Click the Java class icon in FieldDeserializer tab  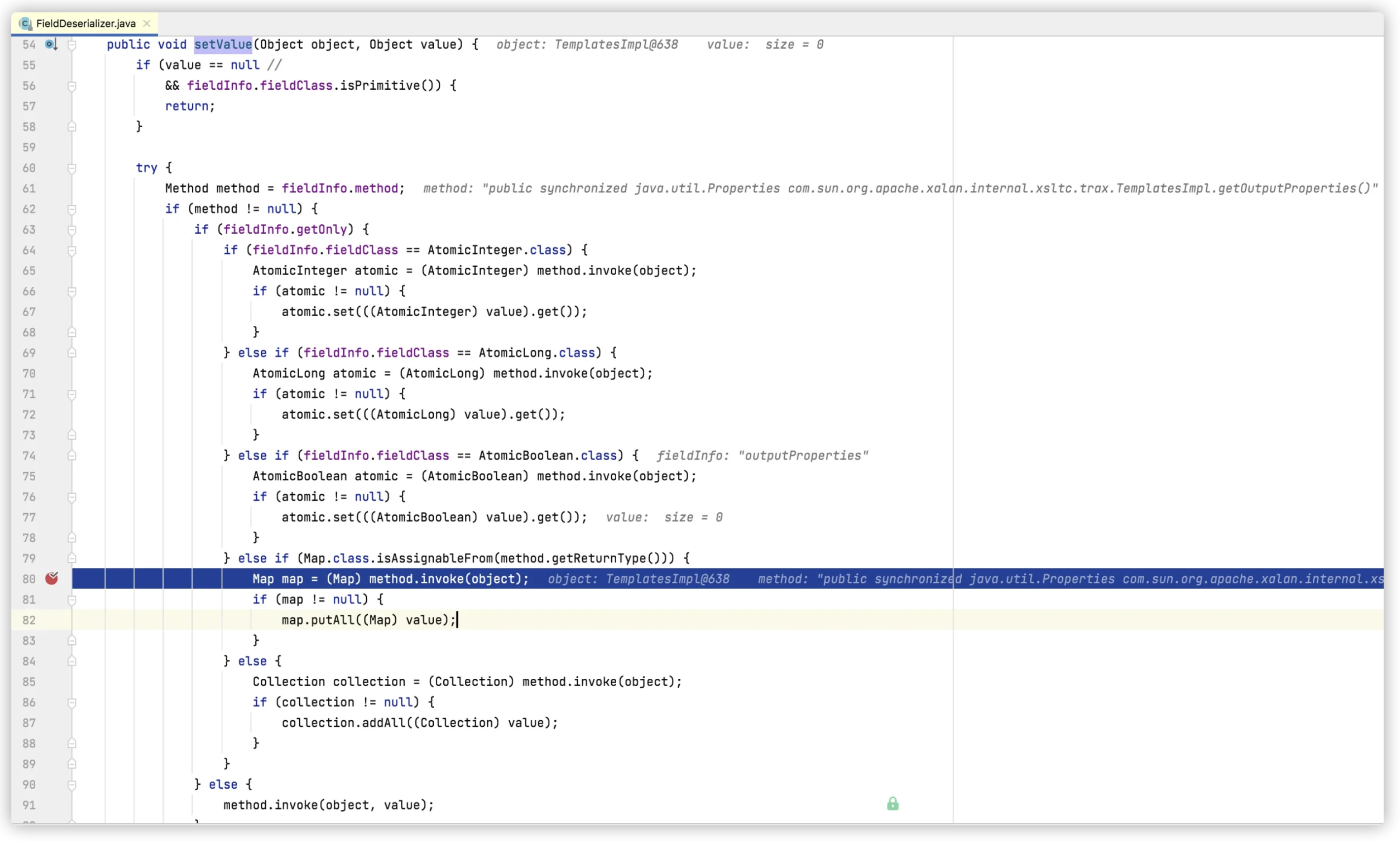pos(25,23)
